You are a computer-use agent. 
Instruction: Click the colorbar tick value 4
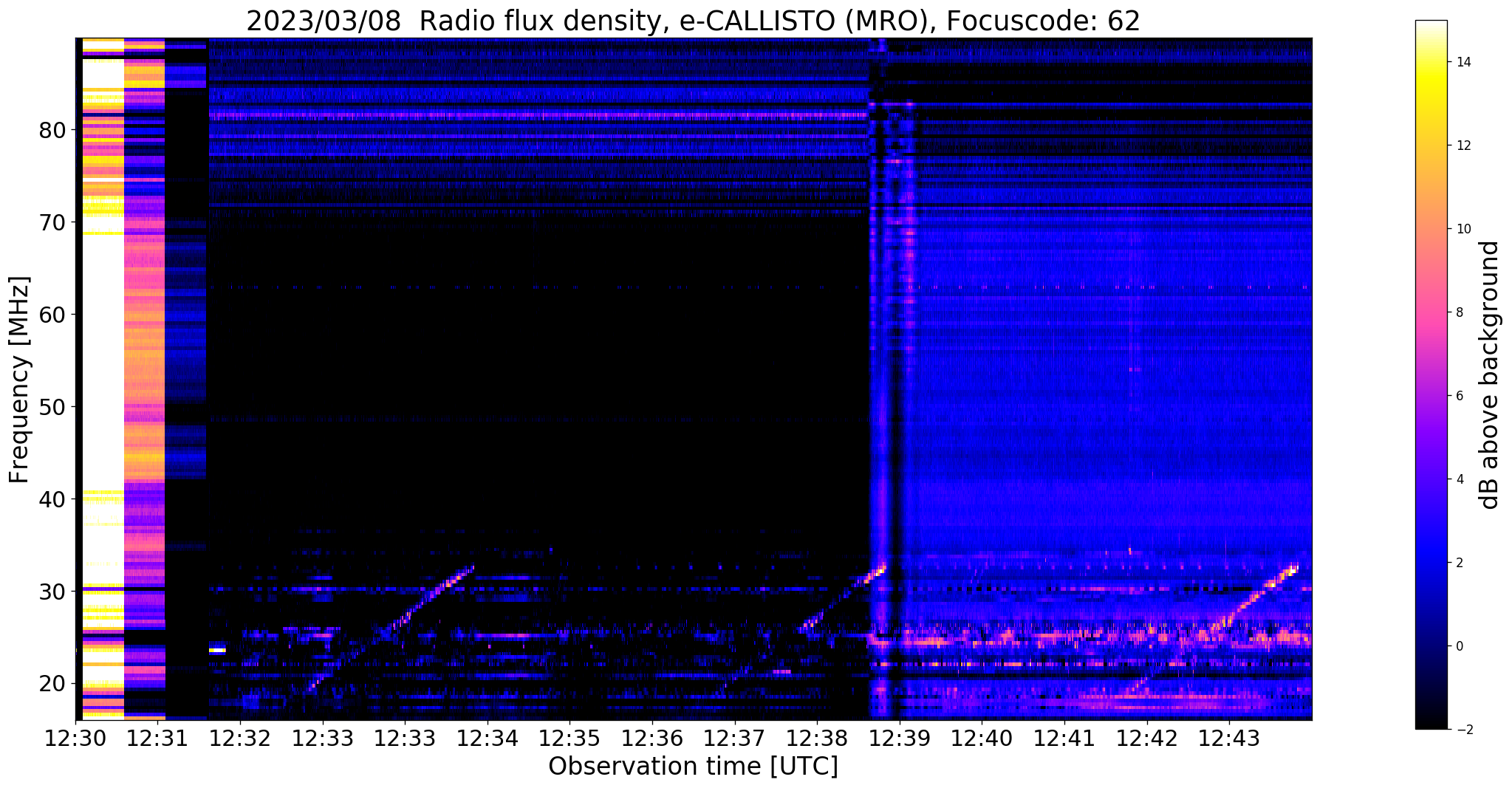pos(1459,479)
